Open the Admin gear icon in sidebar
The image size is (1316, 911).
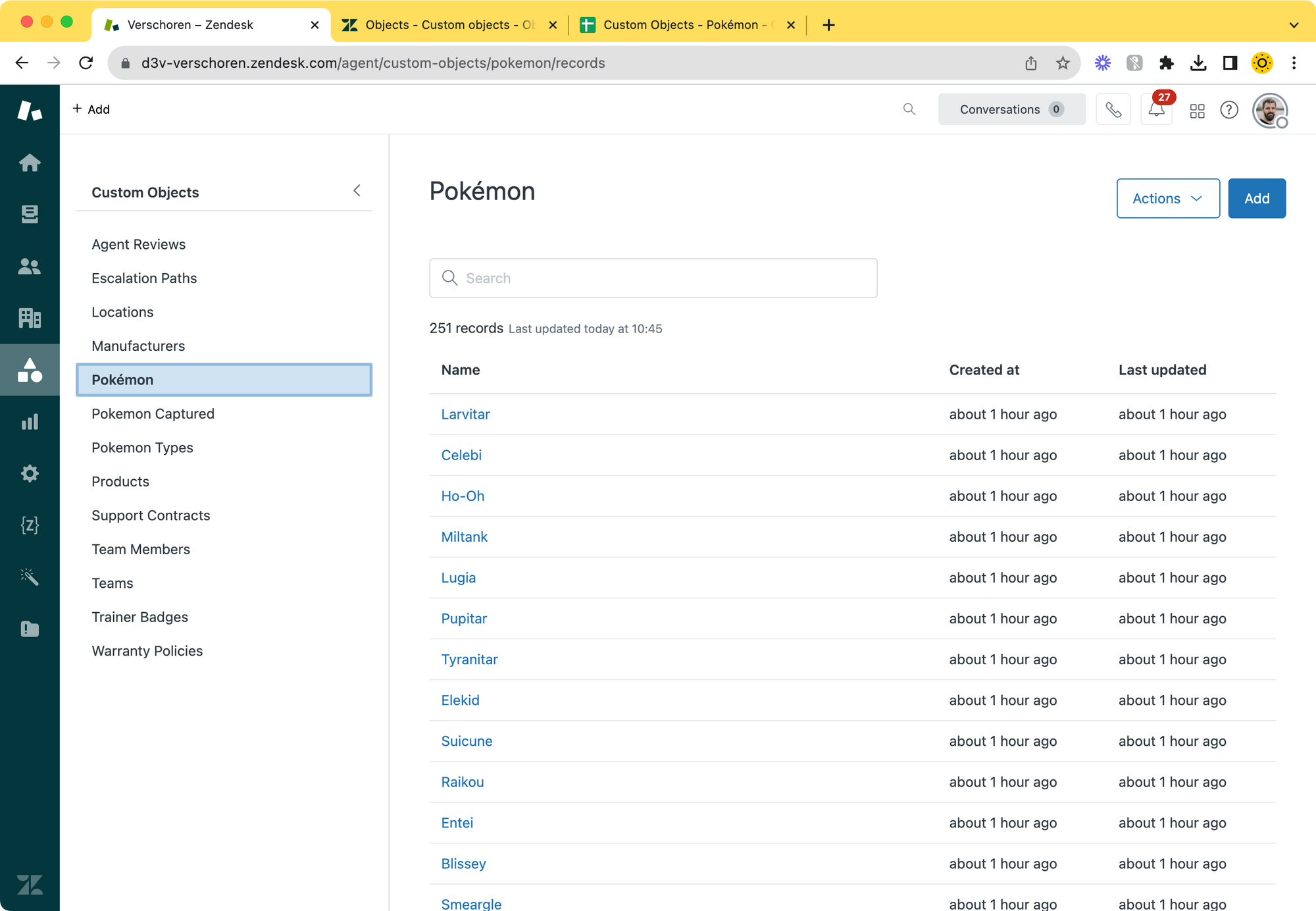30,473
